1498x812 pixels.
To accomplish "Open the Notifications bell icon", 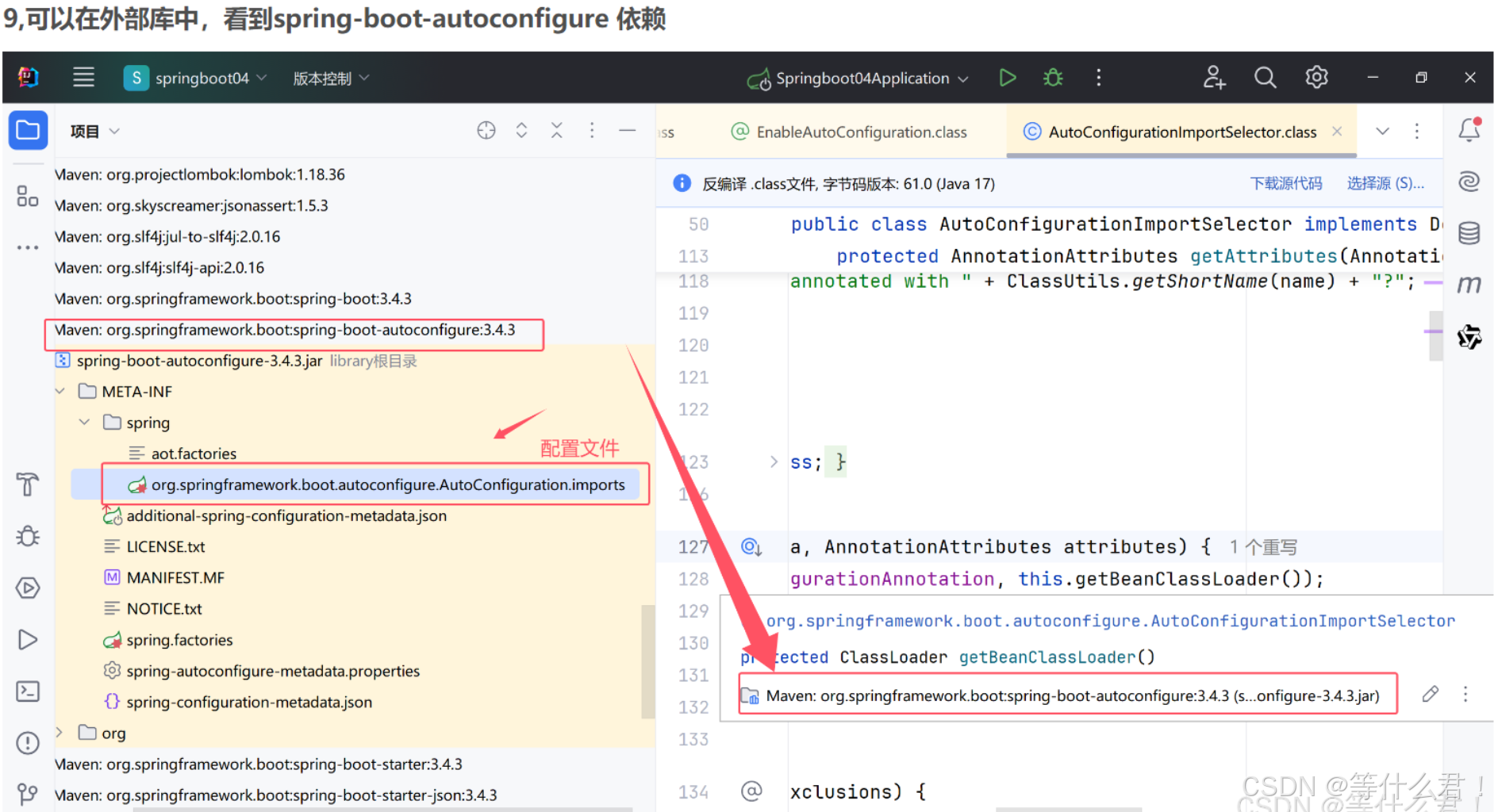I will pyautogui.click(x=1469, y=130).
